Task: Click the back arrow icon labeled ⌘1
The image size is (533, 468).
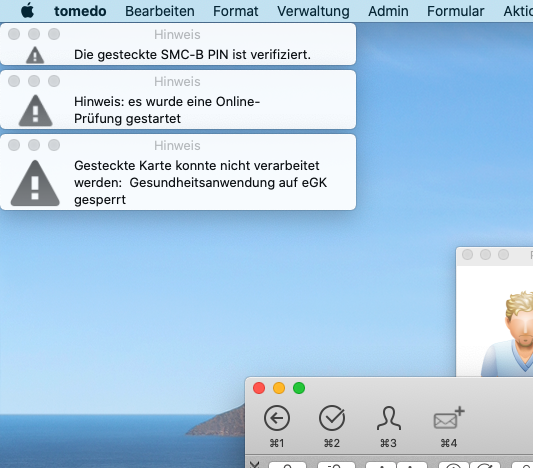Action: 277,418
